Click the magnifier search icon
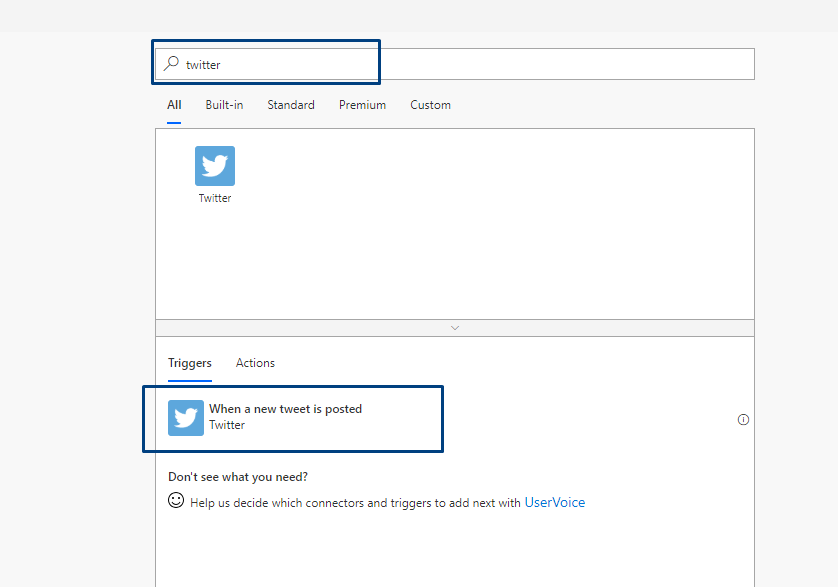This screenshot has width=838, height=587. [x=171, y=64]
